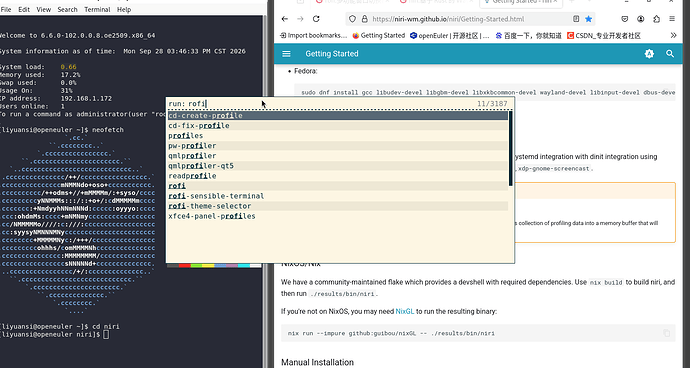Open the openEuler bookmark

pyautogui.click(x=449, y=36)
